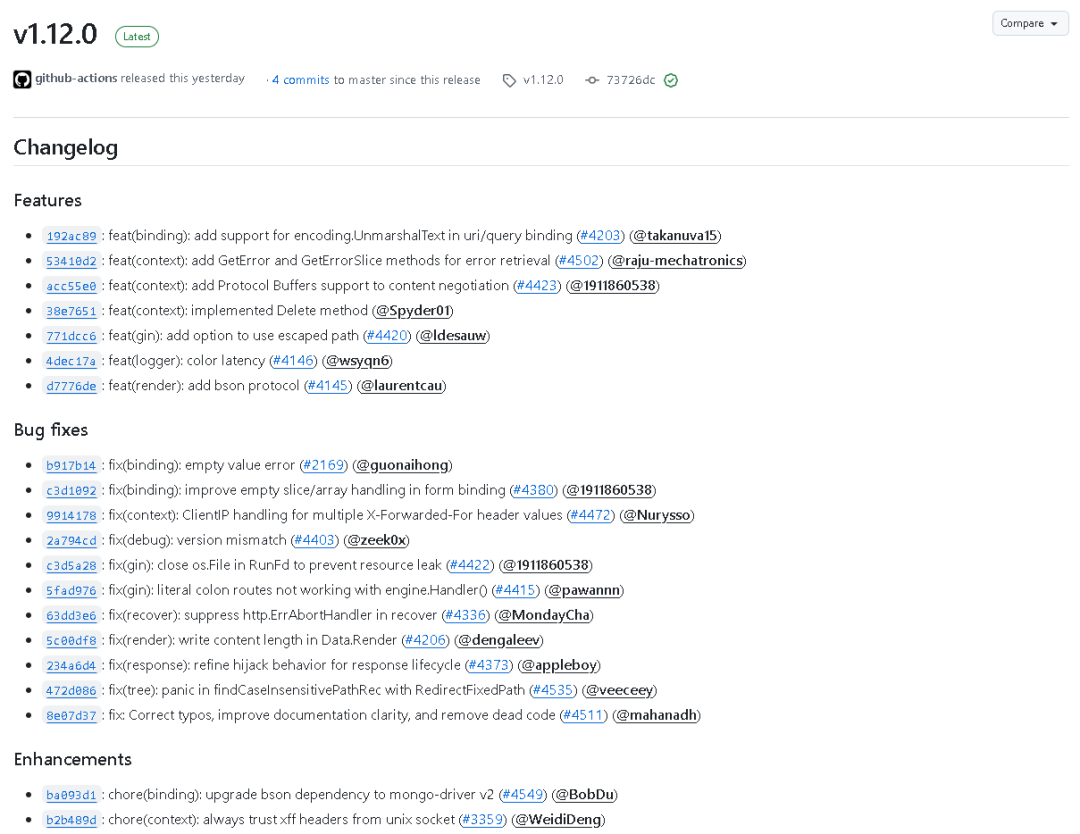
Task: Open commit hash 192ac89
Action: [71, 236]
